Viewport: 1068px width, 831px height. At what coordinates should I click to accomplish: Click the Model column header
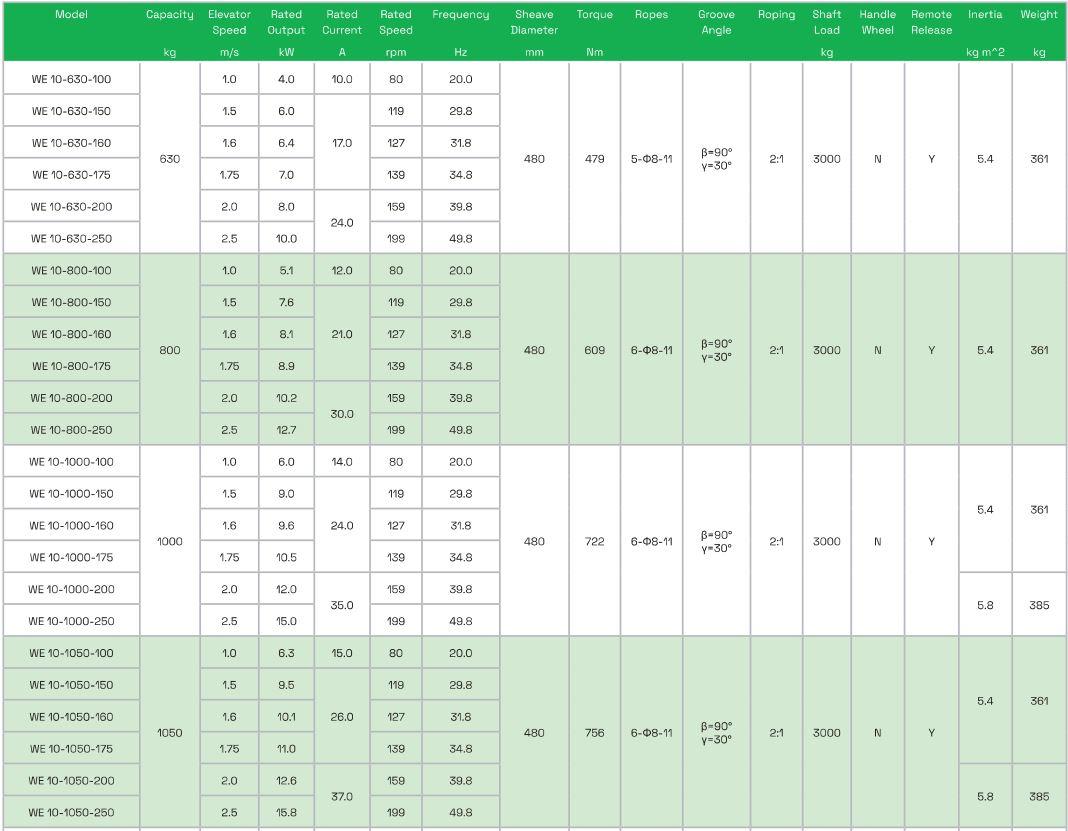click(71, 14)
